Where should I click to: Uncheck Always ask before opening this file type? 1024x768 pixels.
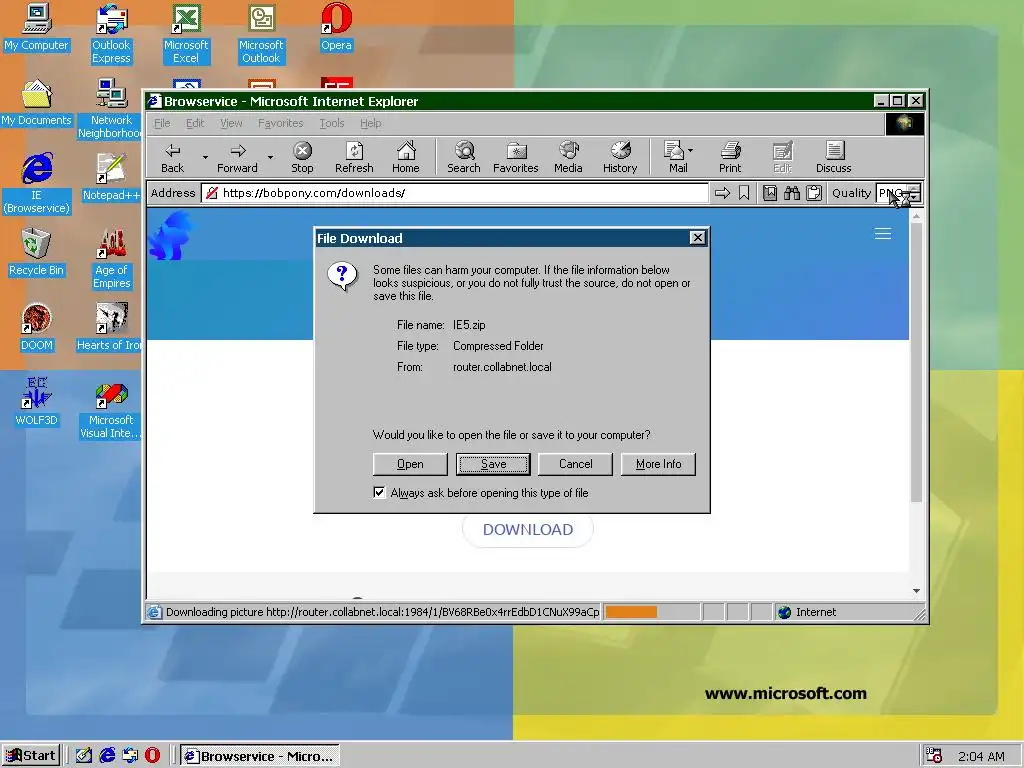point(379,492)
